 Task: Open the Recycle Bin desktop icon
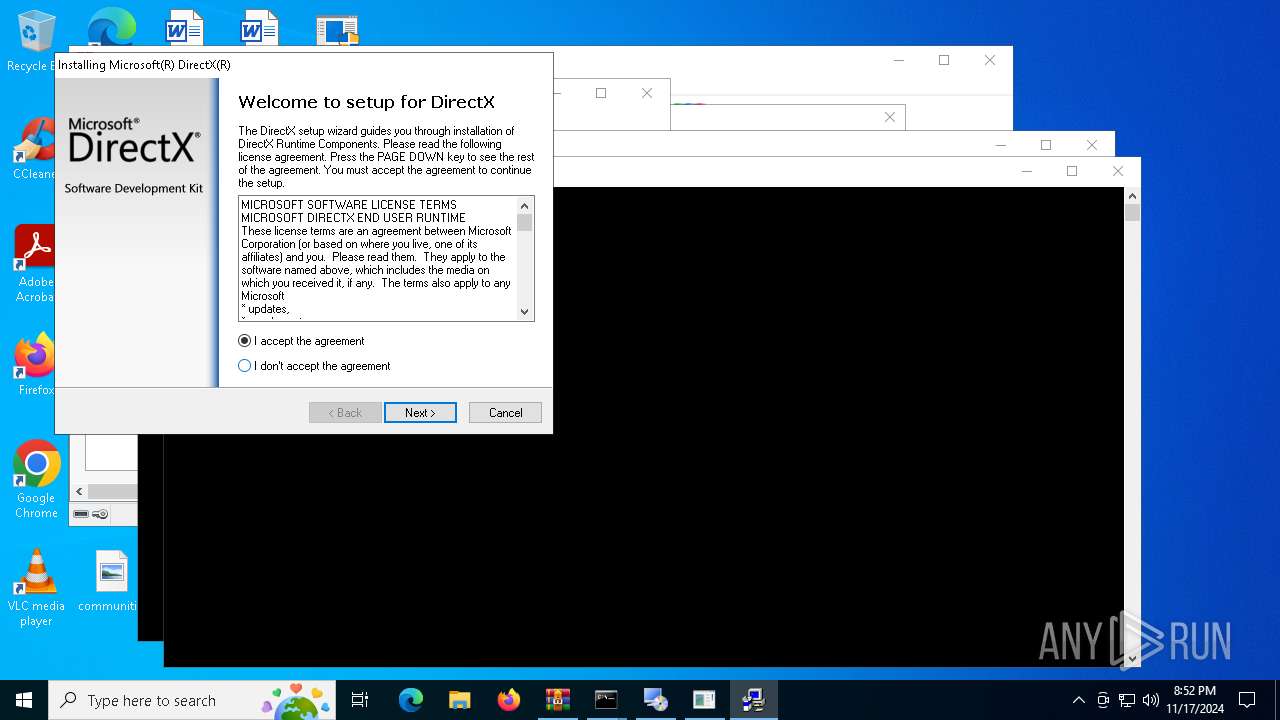(36, 41)
